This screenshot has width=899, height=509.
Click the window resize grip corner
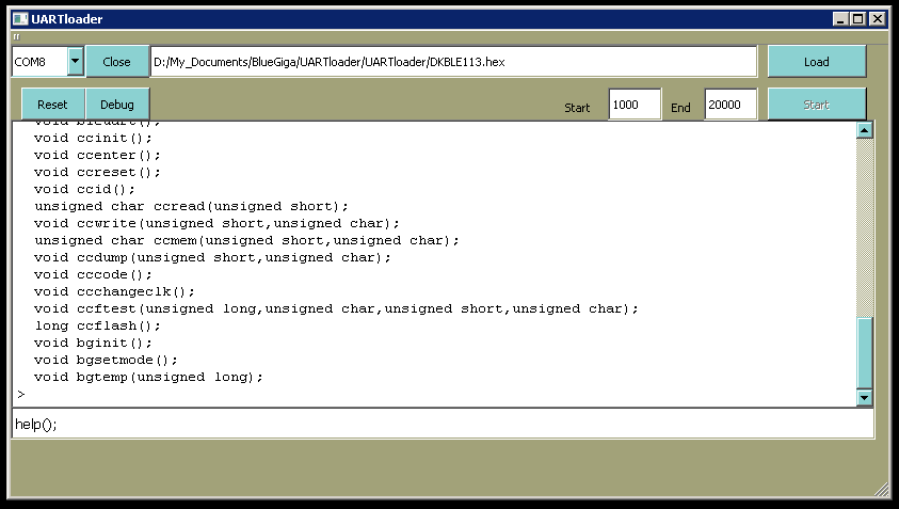[881, 490]
